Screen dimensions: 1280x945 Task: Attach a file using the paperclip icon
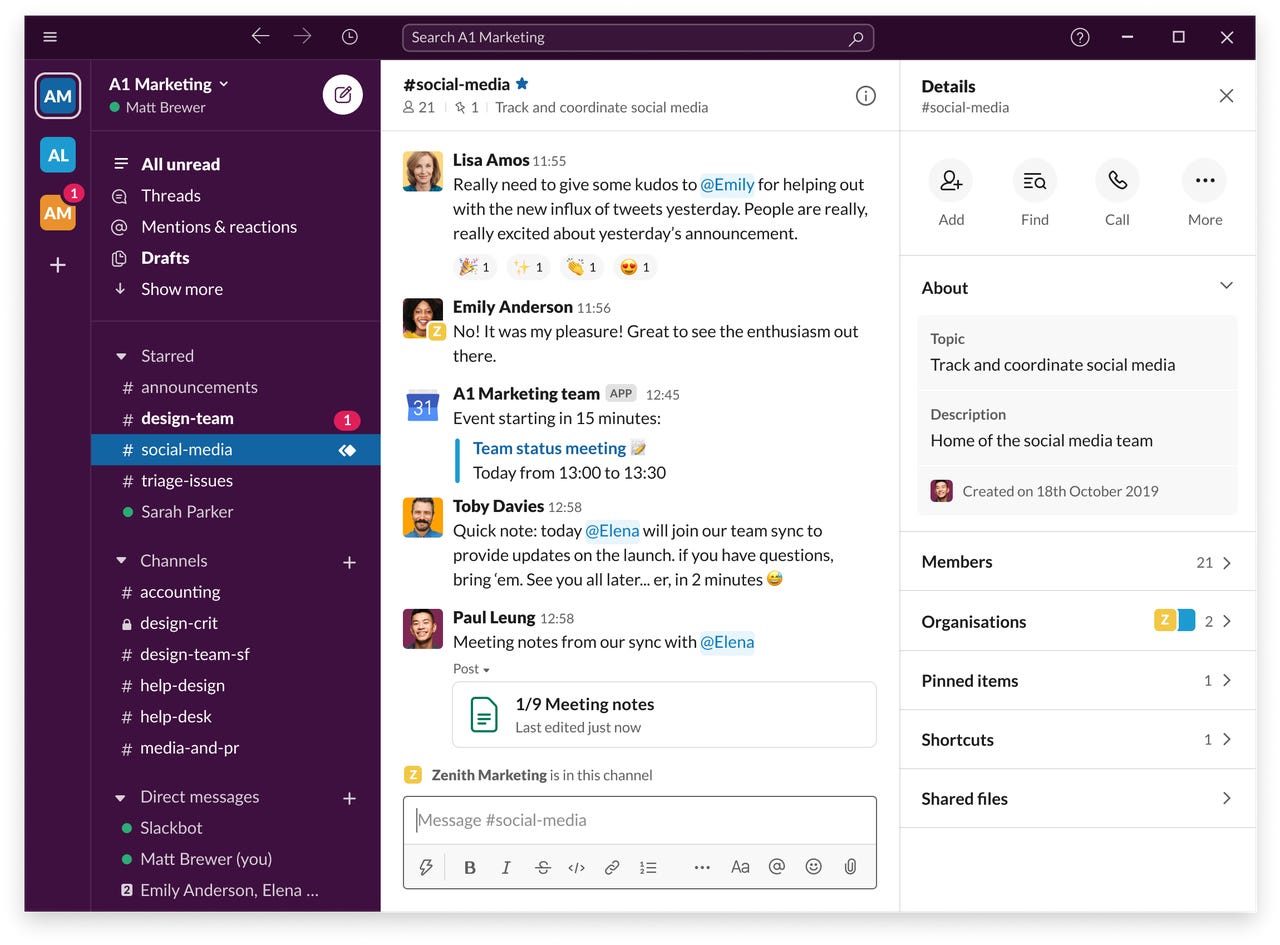849,867
